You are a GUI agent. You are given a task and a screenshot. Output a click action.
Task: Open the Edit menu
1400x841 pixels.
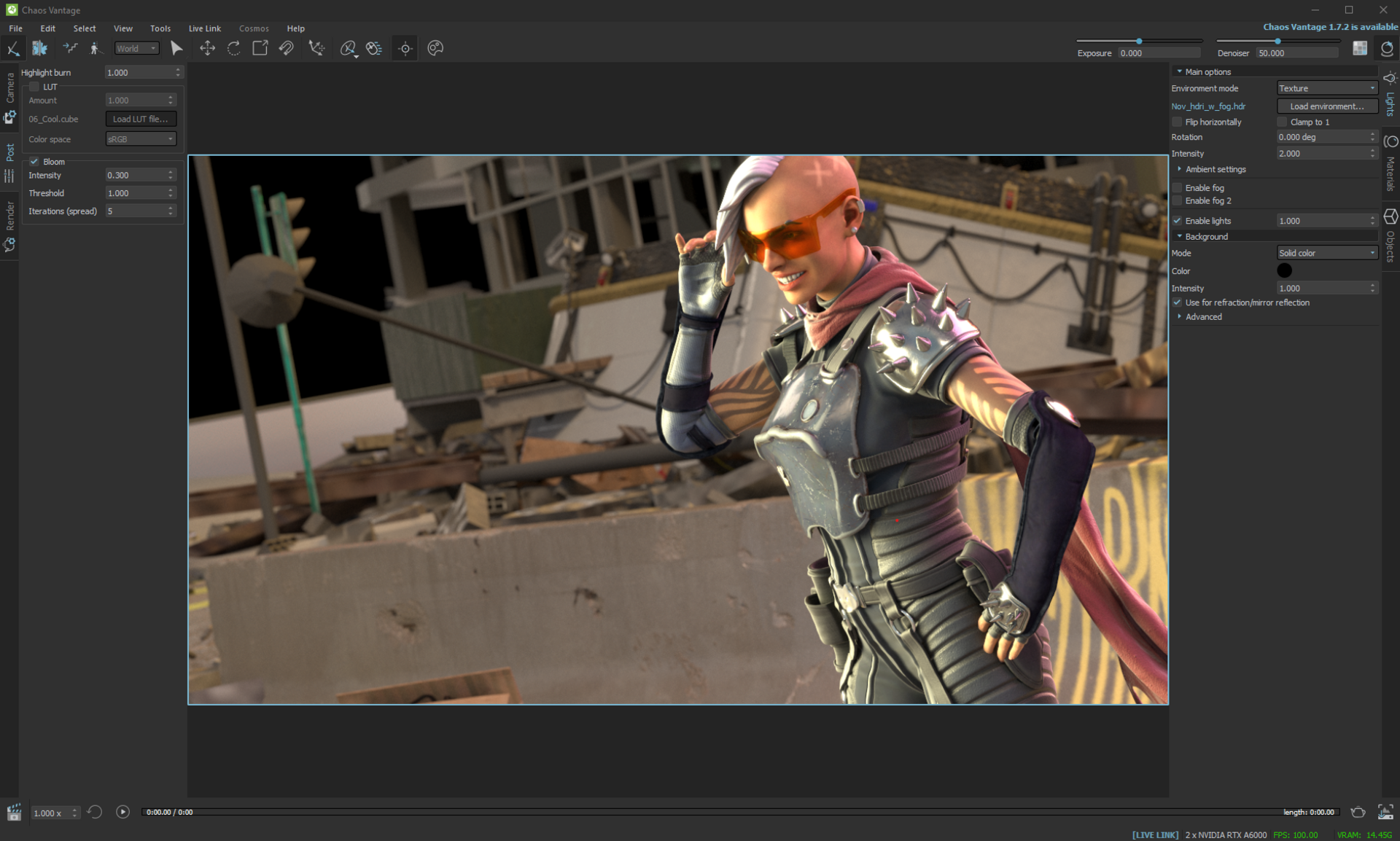click(47, 28)
